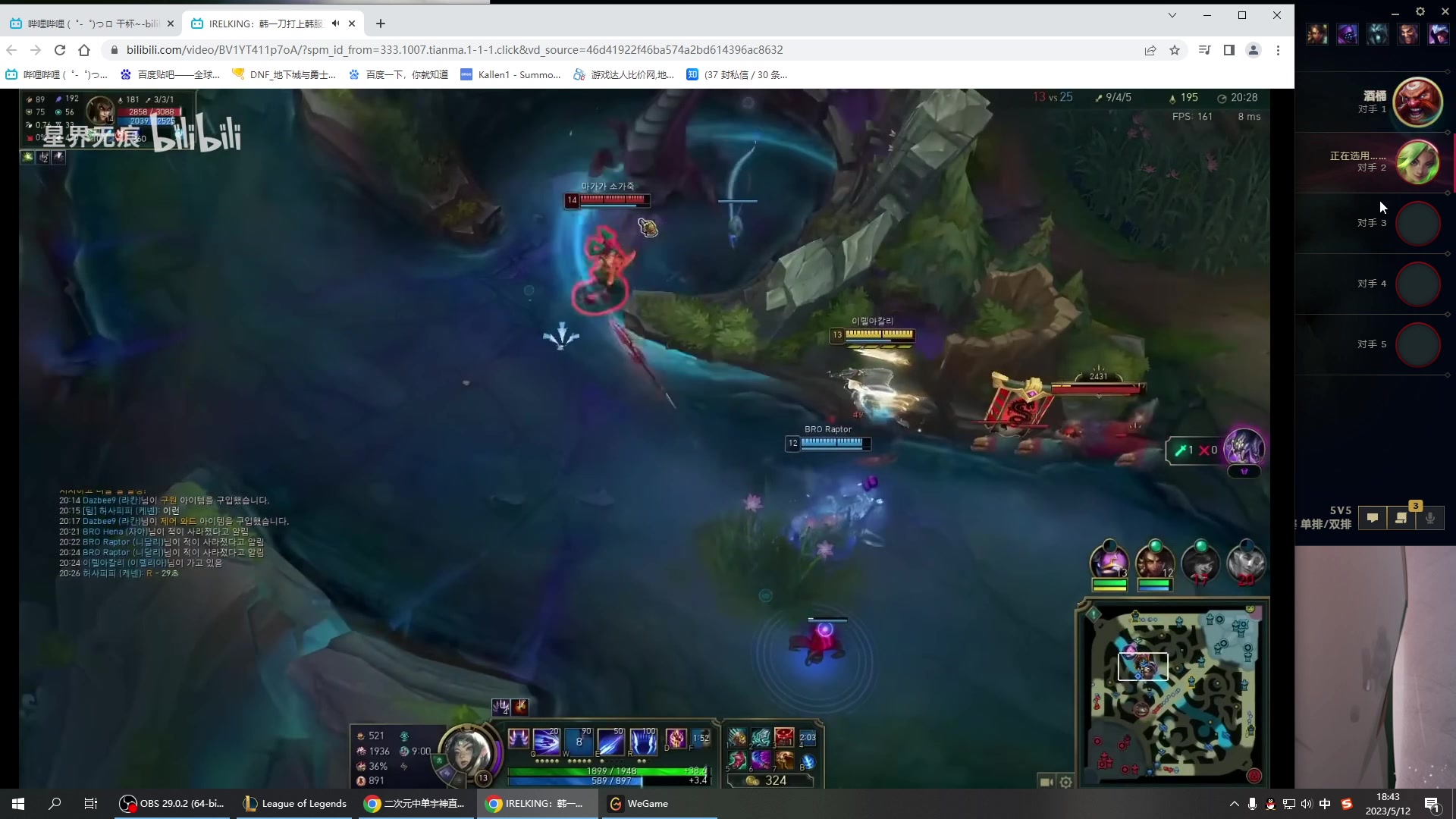Click the passive ability icon
This screenshot has height=819, width=1456.
pyautogui.click(x=519, y=739)
